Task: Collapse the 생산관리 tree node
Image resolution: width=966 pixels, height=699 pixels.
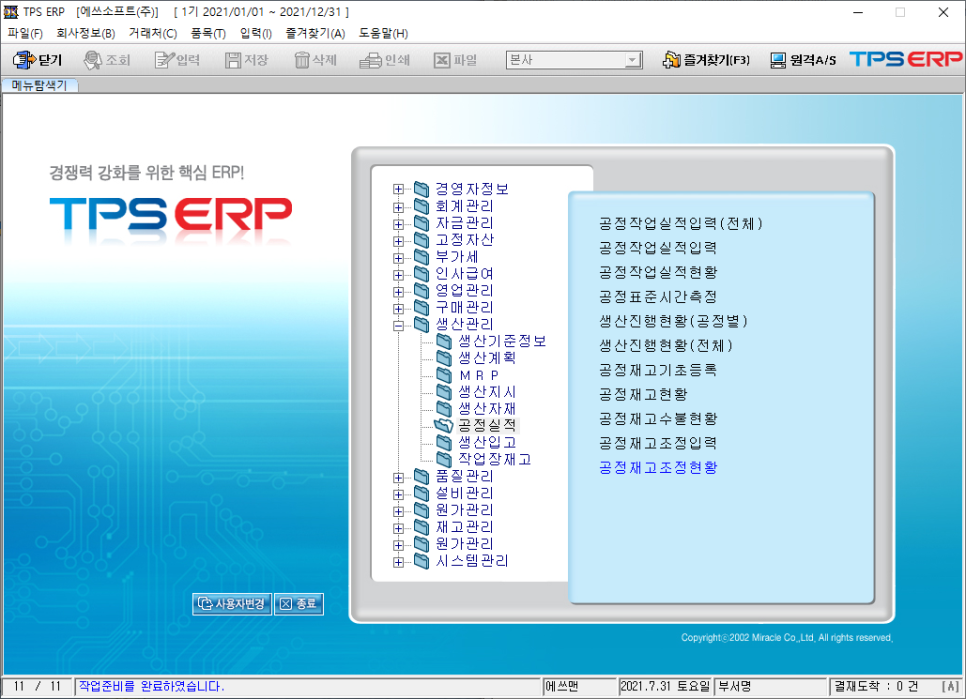Action: coord(399,325)
